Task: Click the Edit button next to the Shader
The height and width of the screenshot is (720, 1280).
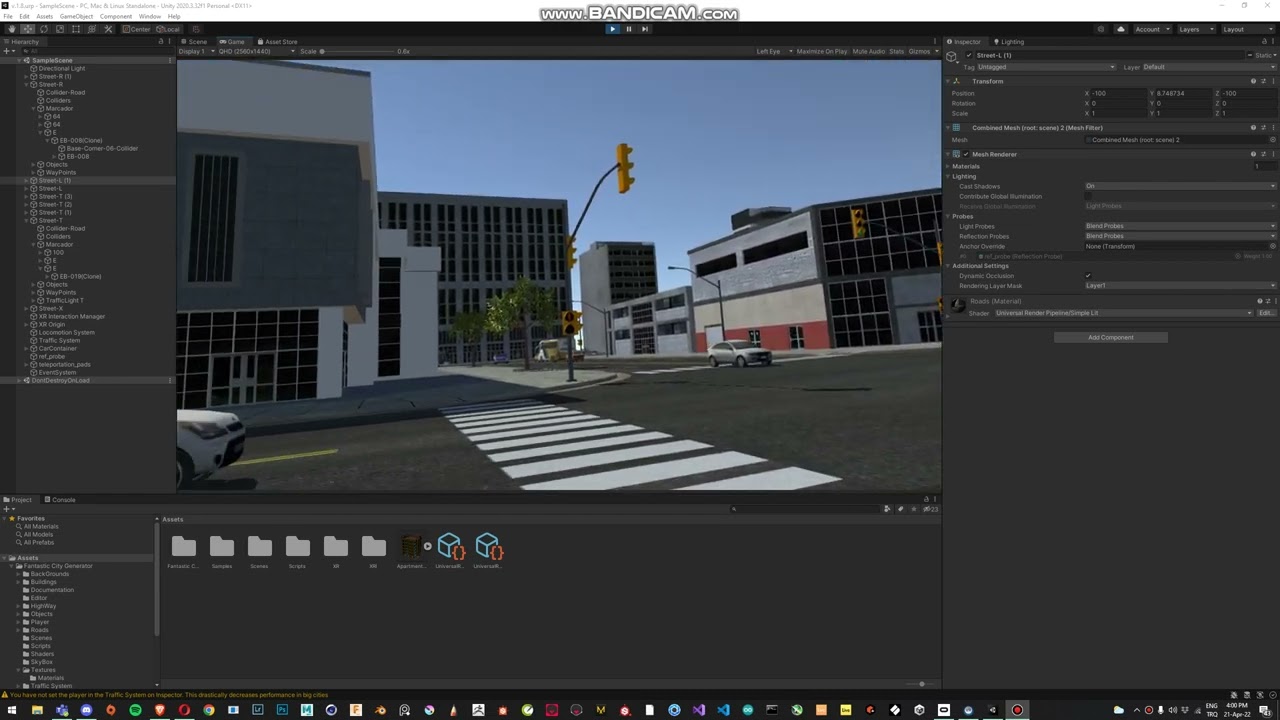Action: click(1265, 313)
